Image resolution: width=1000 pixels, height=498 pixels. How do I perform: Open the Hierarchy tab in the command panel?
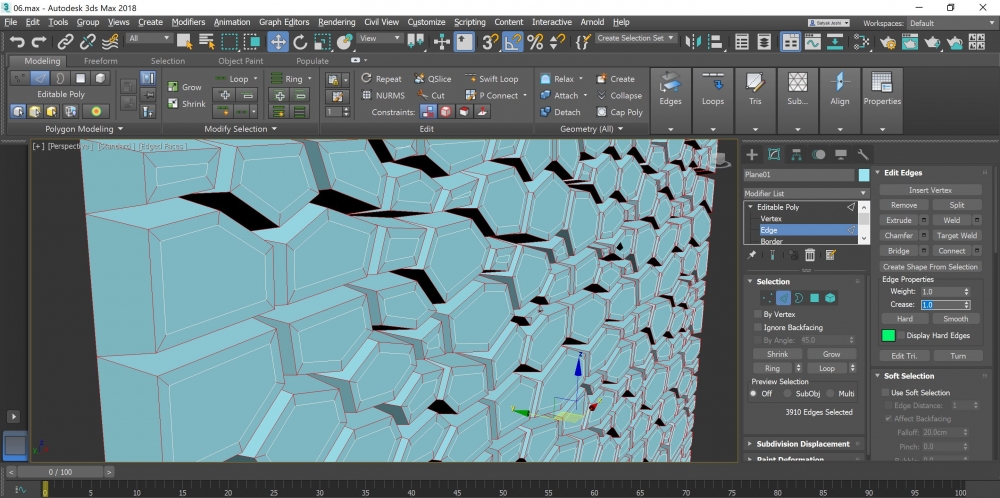[x=796, y=154]
